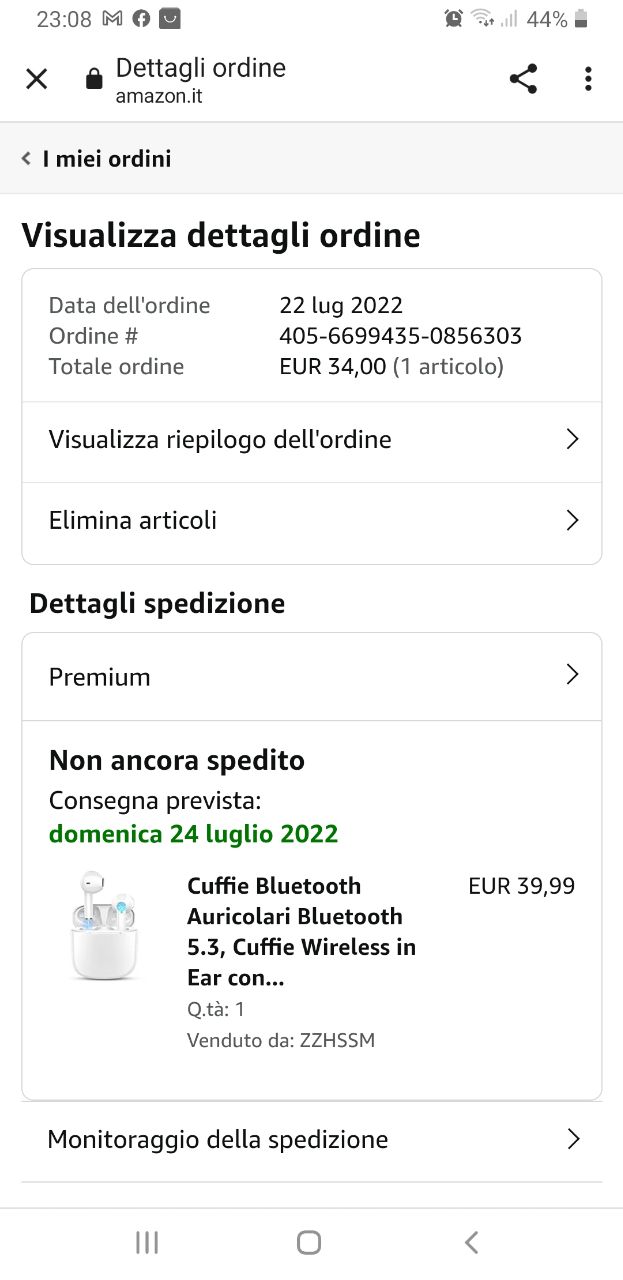Tap the white earbuds product thumbnail
The width and height of the screenshot is (623, 1280).
(x=103, y=926)
